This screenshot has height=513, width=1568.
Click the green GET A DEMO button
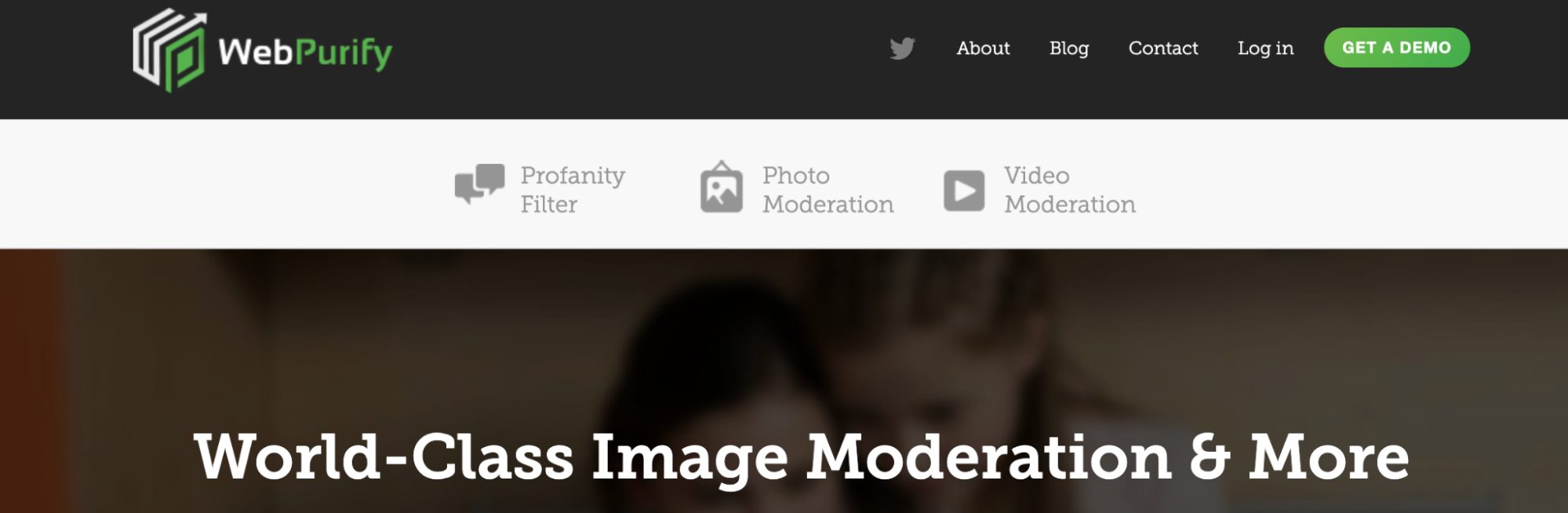tap(1397, 48)
